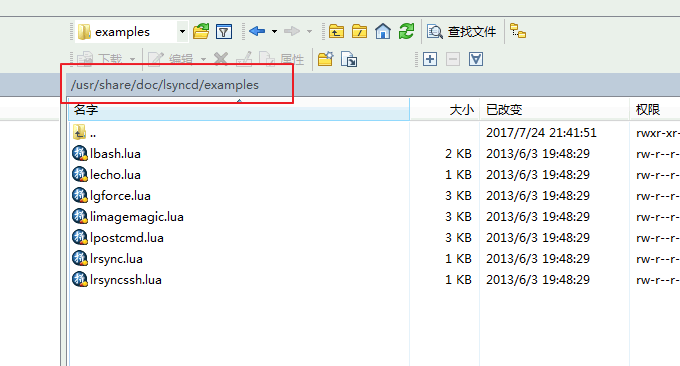This screenshot has width=680, height=366.
Task: Click the plus select files icon
Action: coord(430,59)
